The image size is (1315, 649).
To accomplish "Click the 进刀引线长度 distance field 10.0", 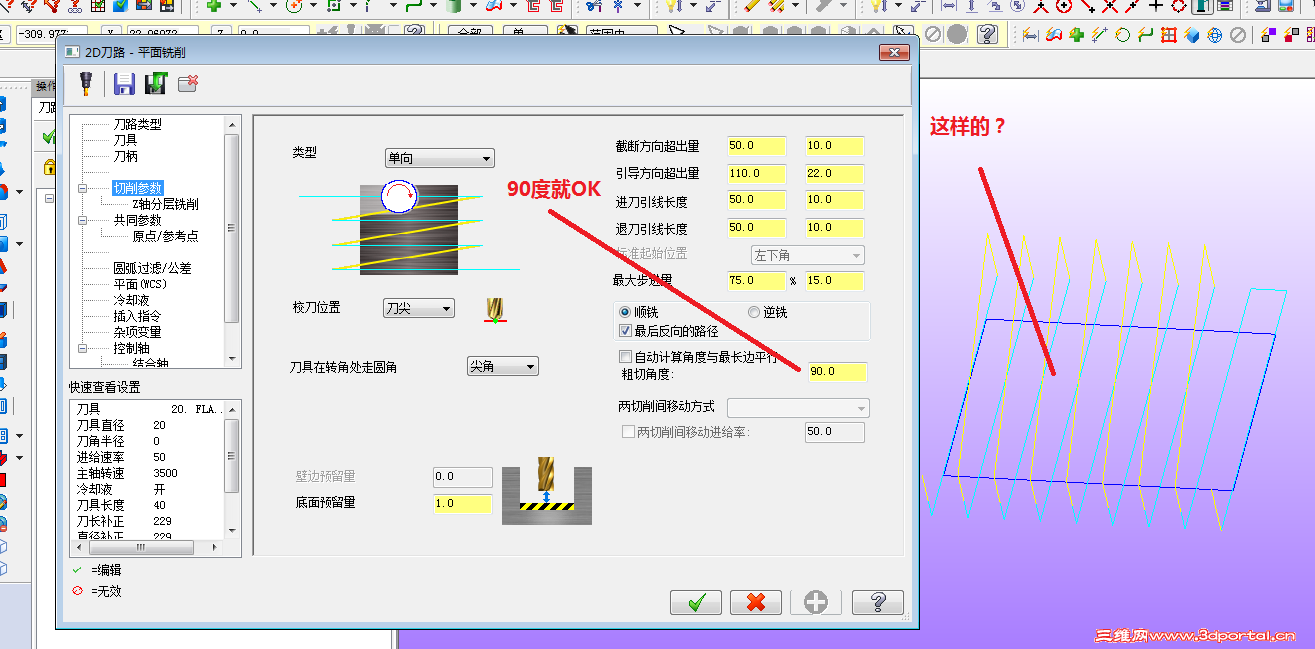I will pyautogui.click(x=834, y=200).
